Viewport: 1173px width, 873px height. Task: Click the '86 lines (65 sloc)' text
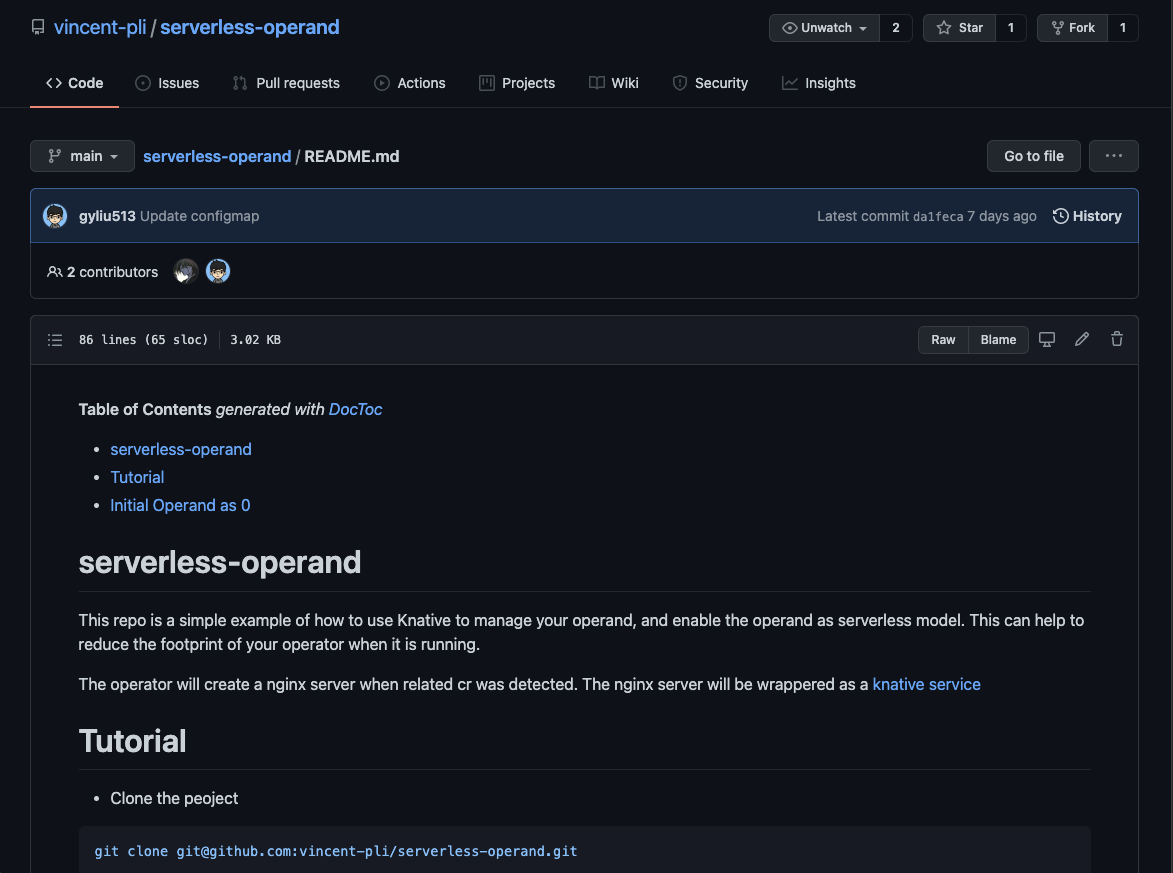pyautogui.click(x=144, y=340)
